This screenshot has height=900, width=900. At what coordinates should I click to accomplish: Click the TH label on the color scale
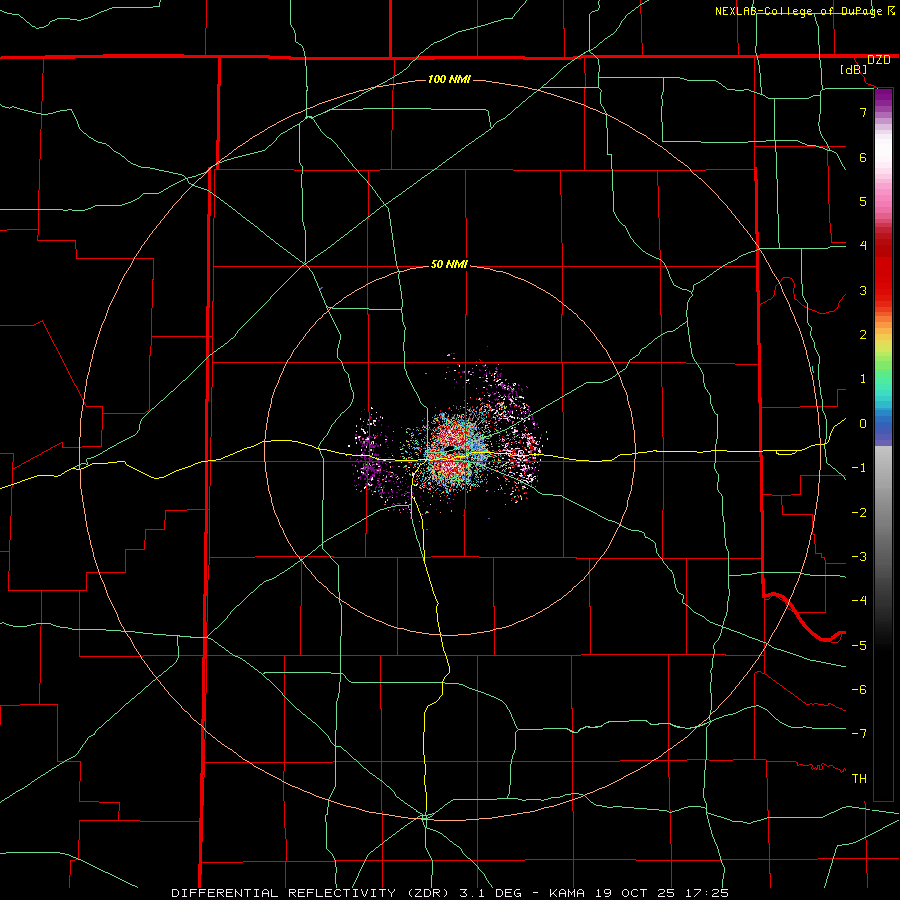[x=859, y=779]
